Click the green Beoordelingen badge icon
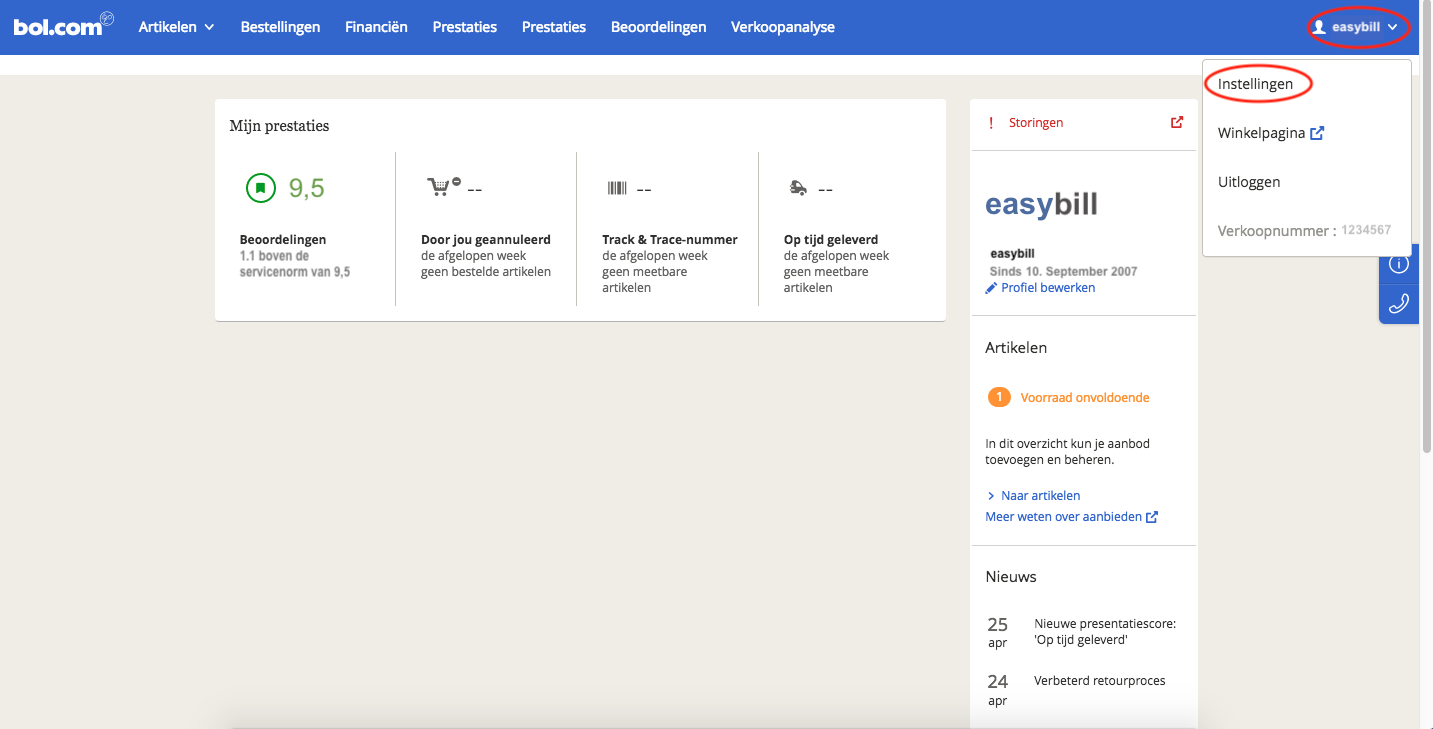 [x=260, y=188]
